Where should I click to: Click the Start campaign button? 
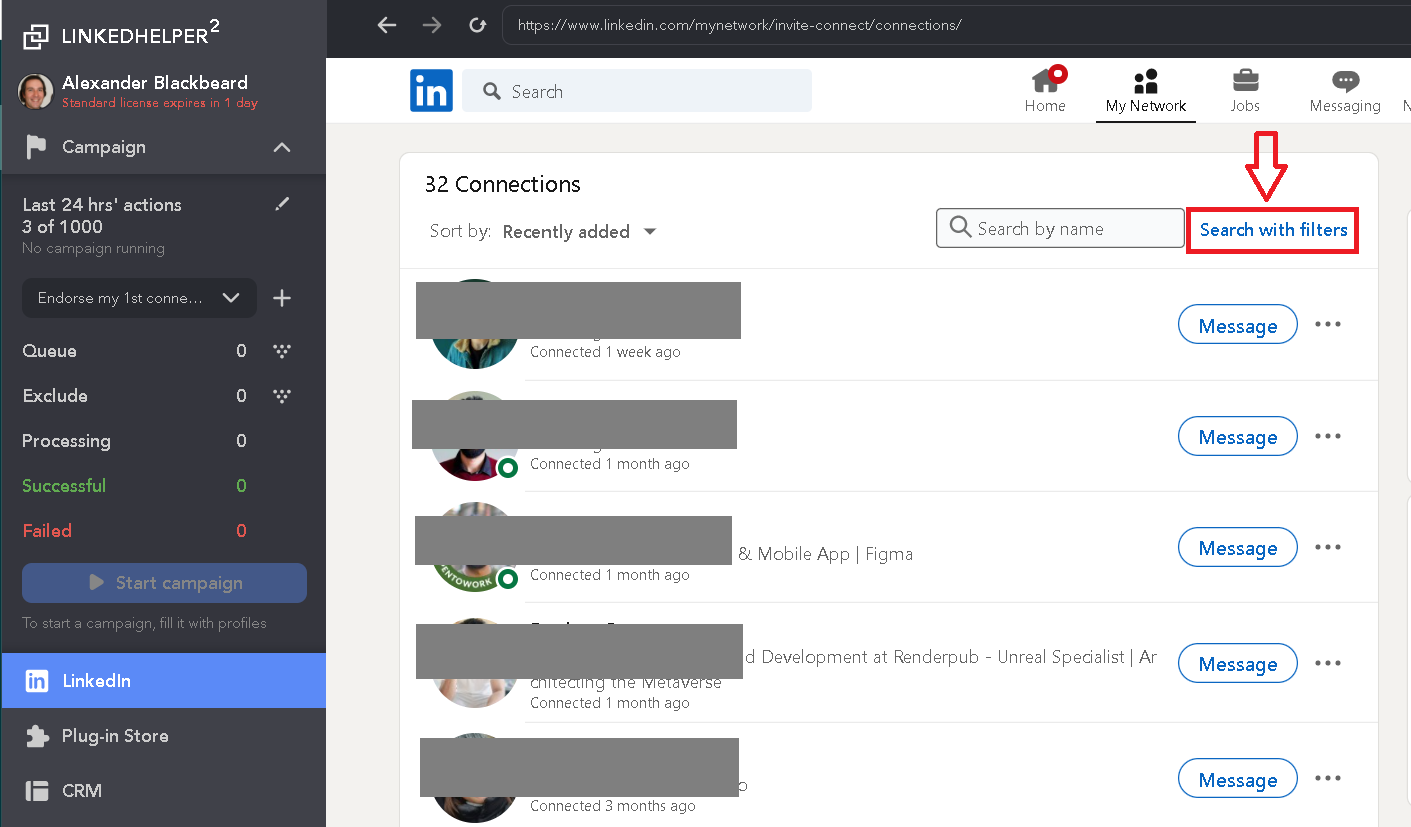164,583
